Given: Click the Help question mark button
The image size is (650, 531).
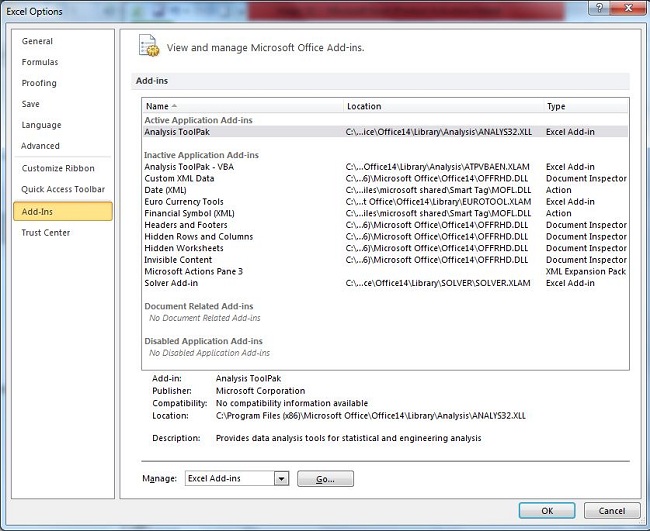Looking at the screenshot, I should click(x=599, y=8).
